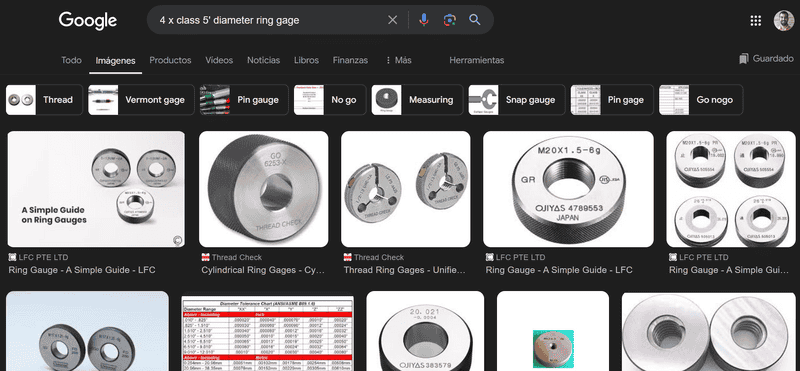This screenshot has height=371, width=800.
Task: Open the 20.021 OJIYAS 383579 gauge image
Action: pyautogui.click(x=425, y=331)
